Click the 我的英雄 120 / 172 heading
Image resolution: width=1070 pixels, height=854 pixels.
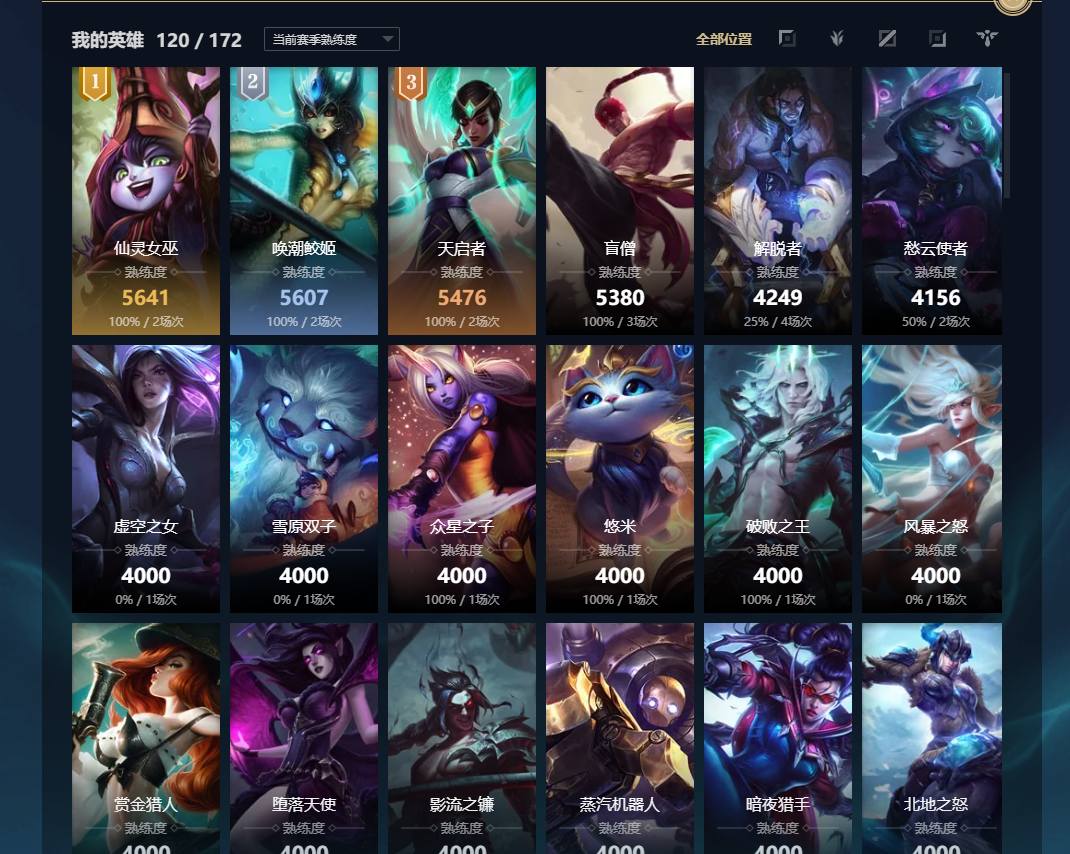[x=157, y=40]
